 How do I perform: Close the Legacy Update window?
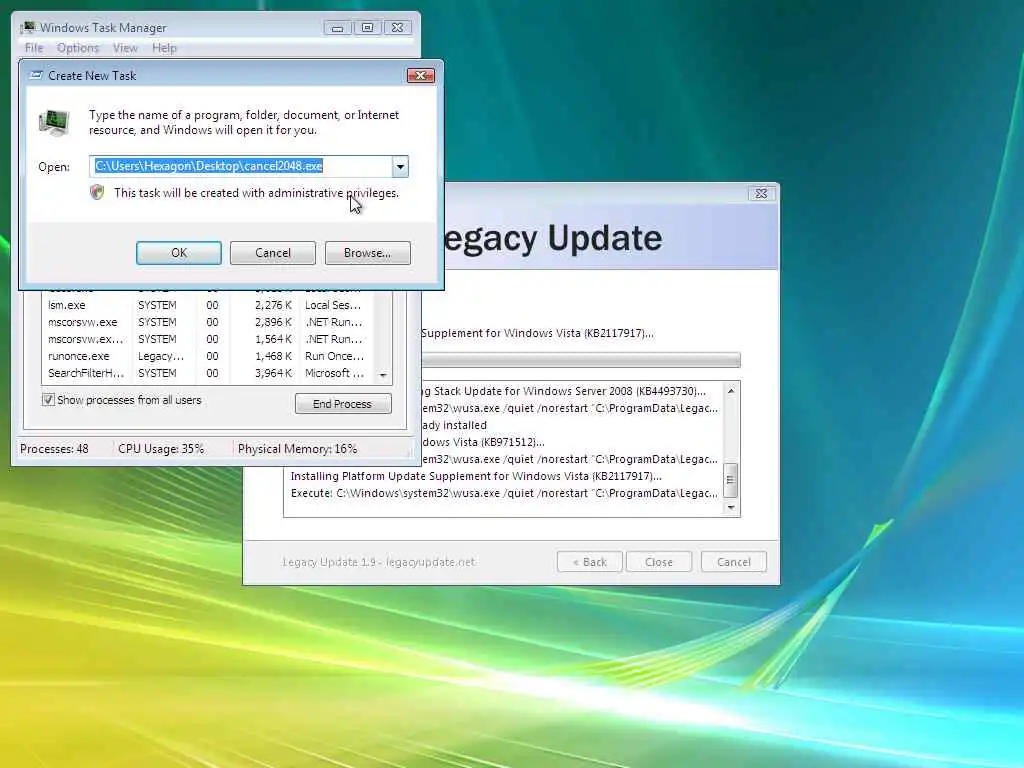pos(761,193)
